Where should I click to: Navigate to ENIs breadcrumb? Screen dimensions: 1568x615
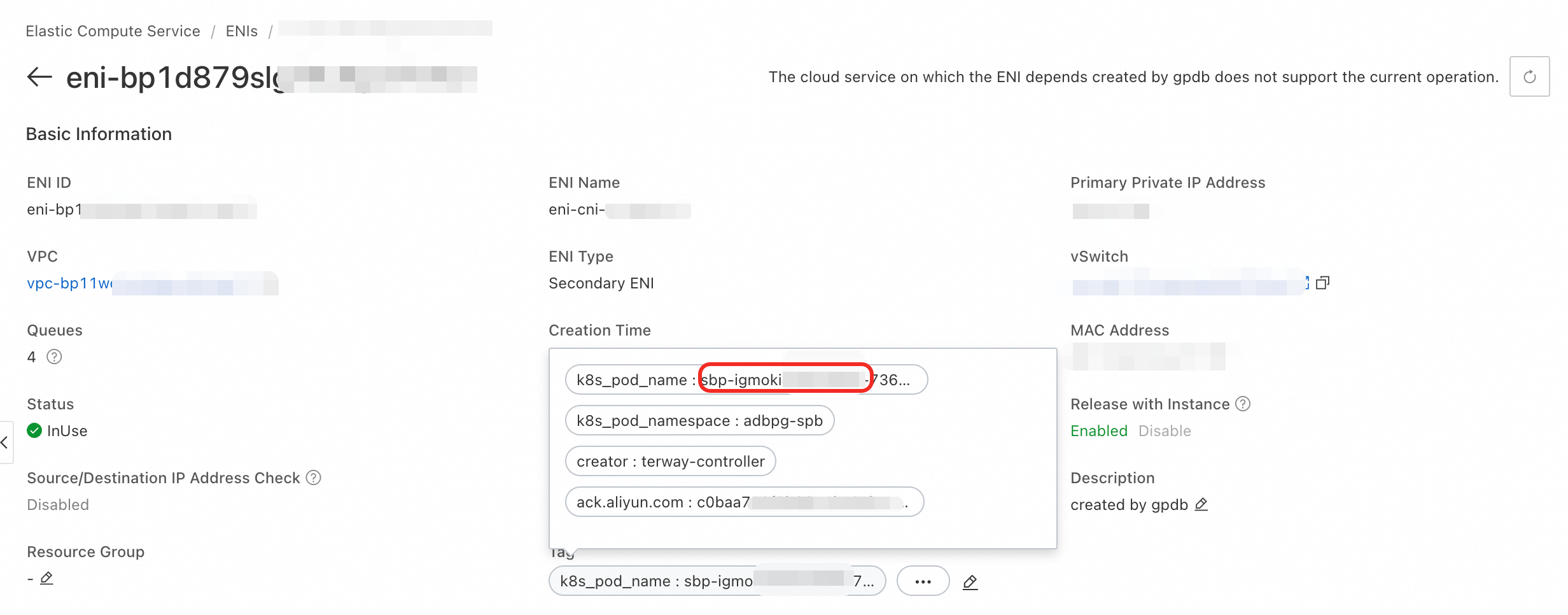(242, 31)
